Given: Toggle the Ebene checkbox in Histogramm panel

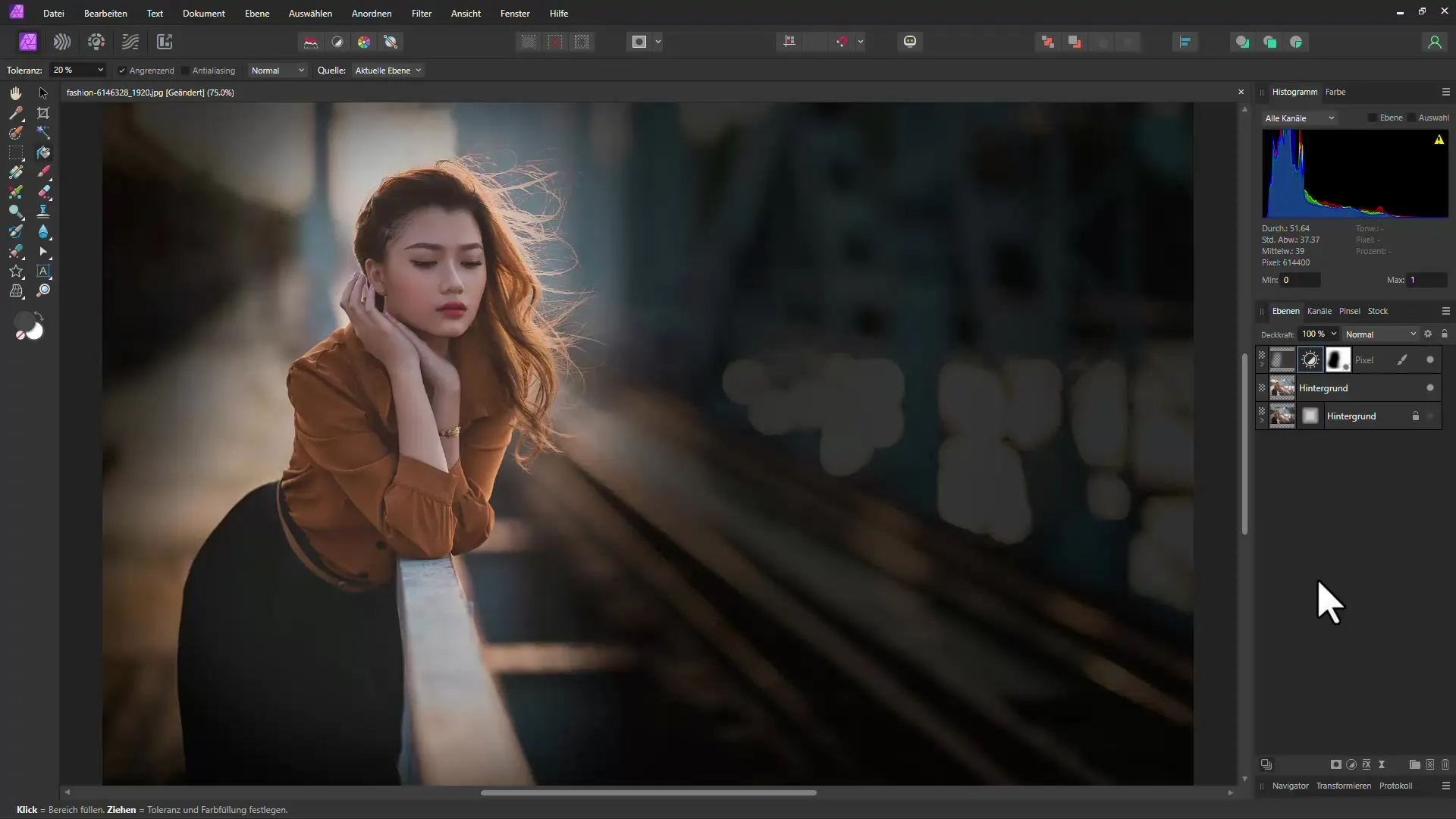Looking at the screenshot, I should (x=1372, y=118).
